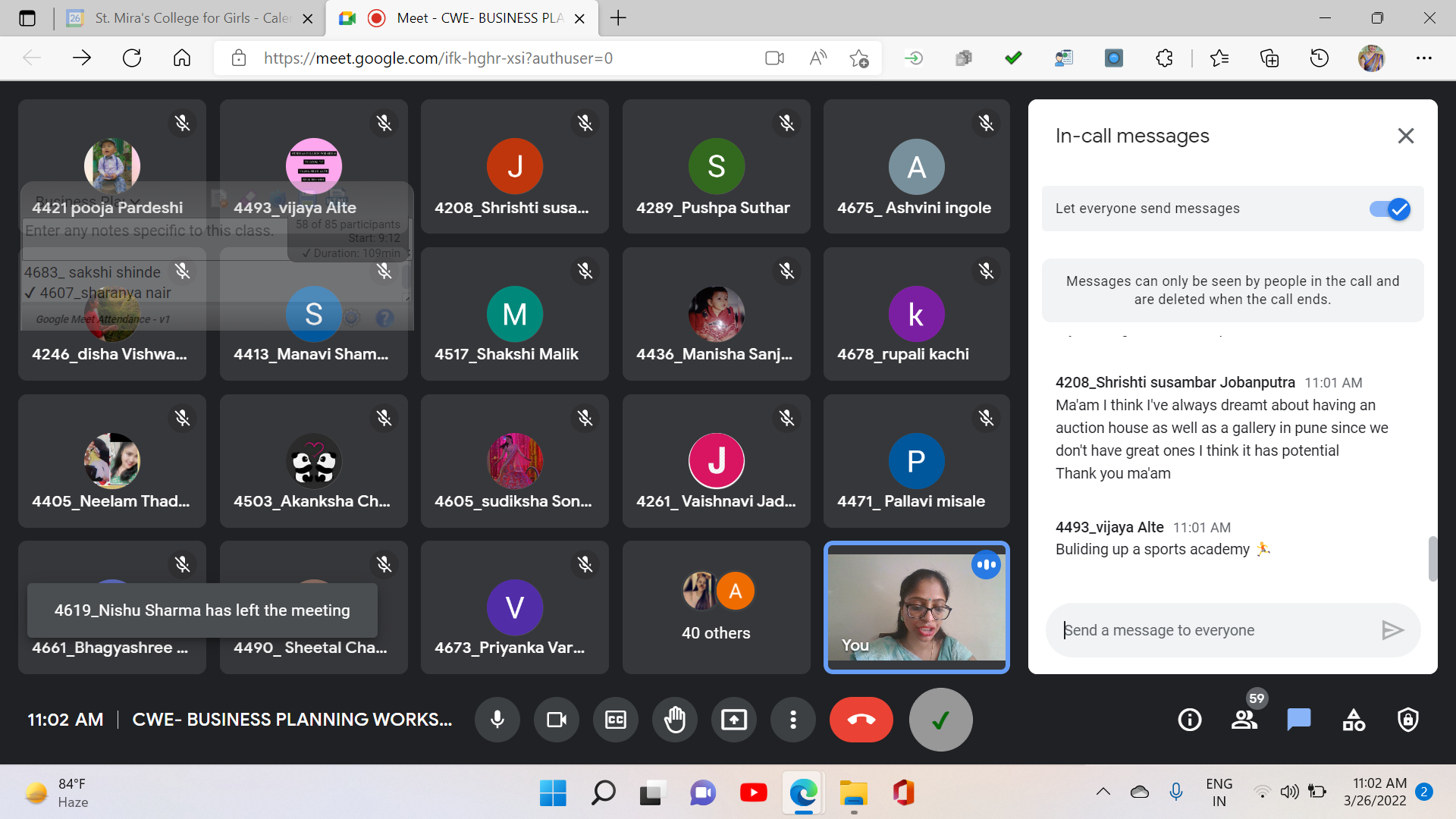Toggle Let everyone send messages switch

pos(1389,209)
